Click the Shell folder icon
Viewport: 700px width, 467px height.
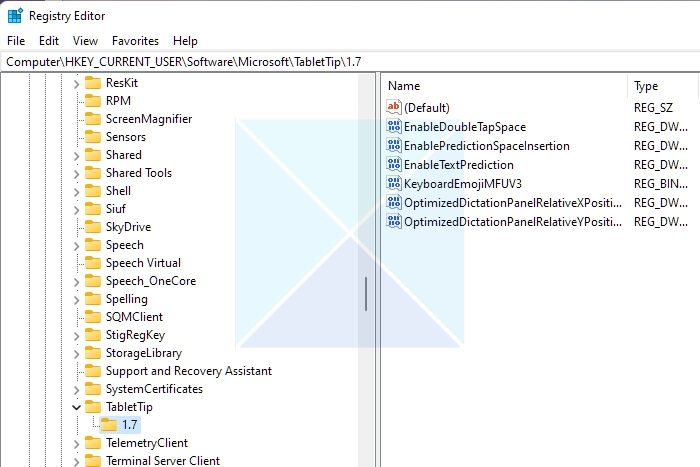point(93,191)
